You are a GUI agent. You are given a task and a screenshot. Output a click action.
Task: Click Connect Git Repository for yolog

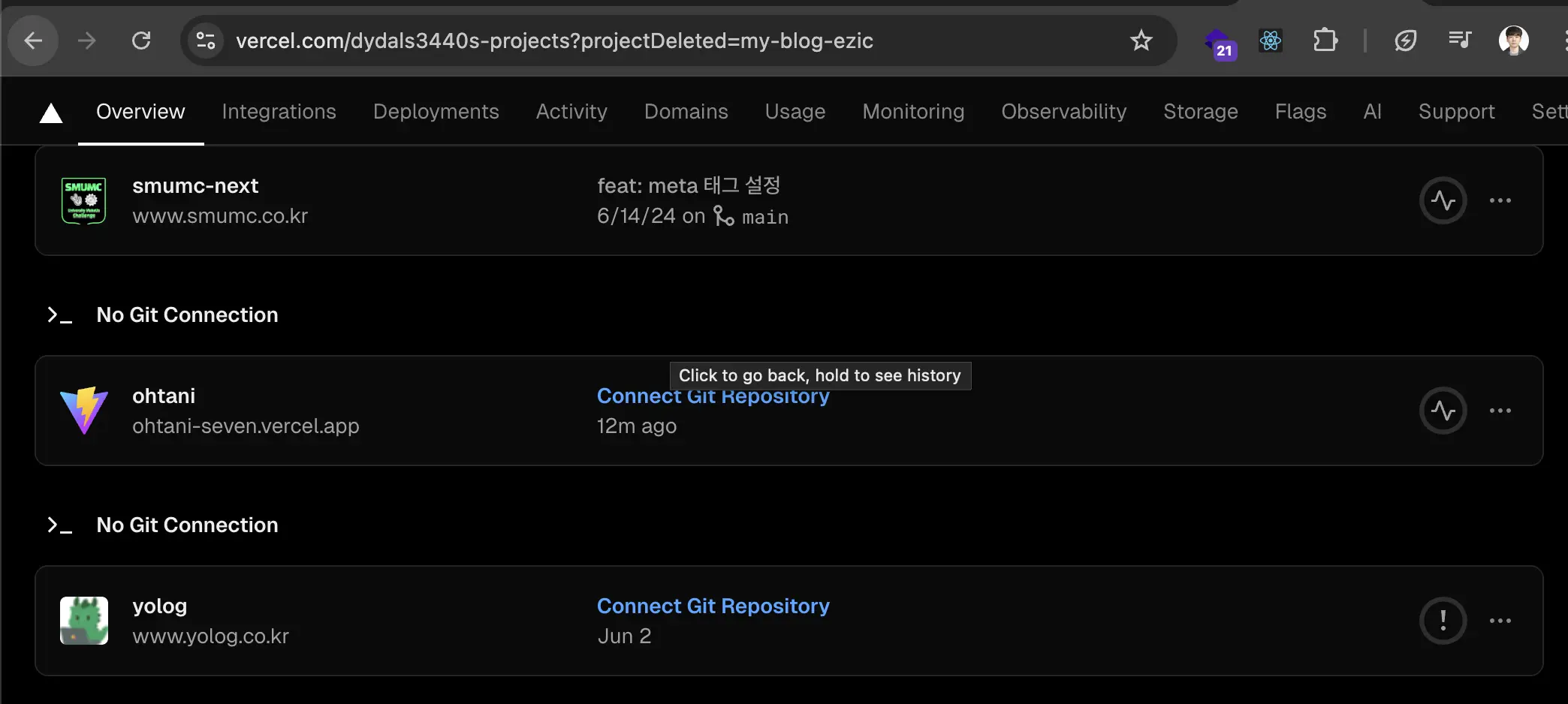click(713, 606)
